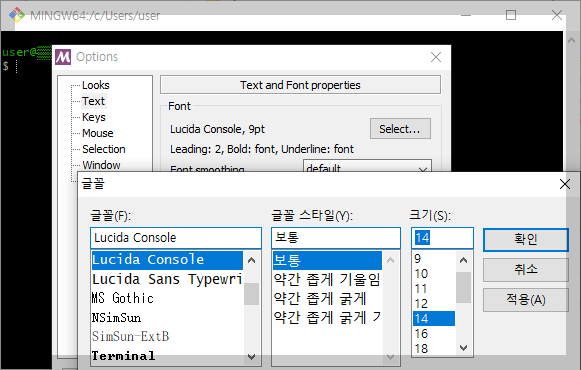Close the Options dialog

pos(436,57)
